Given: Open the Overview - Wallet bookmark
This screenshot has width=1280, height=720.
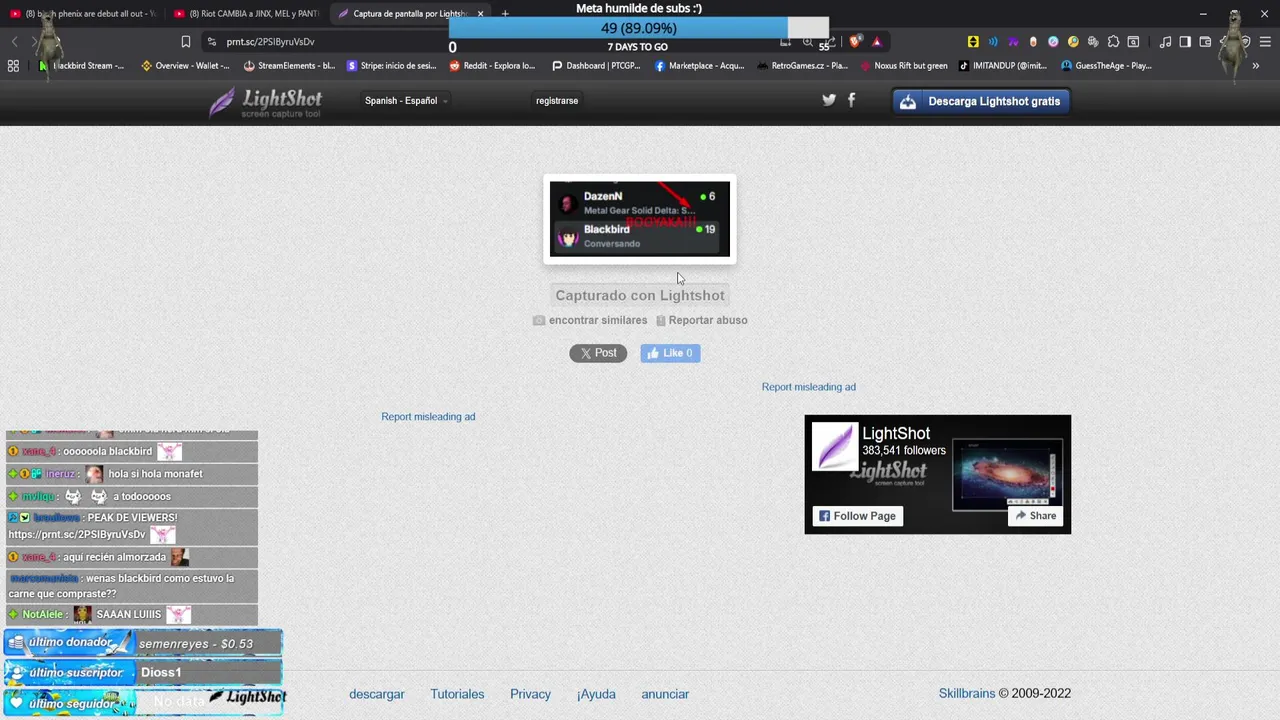Looking at the screenshot, I should 185,66.
